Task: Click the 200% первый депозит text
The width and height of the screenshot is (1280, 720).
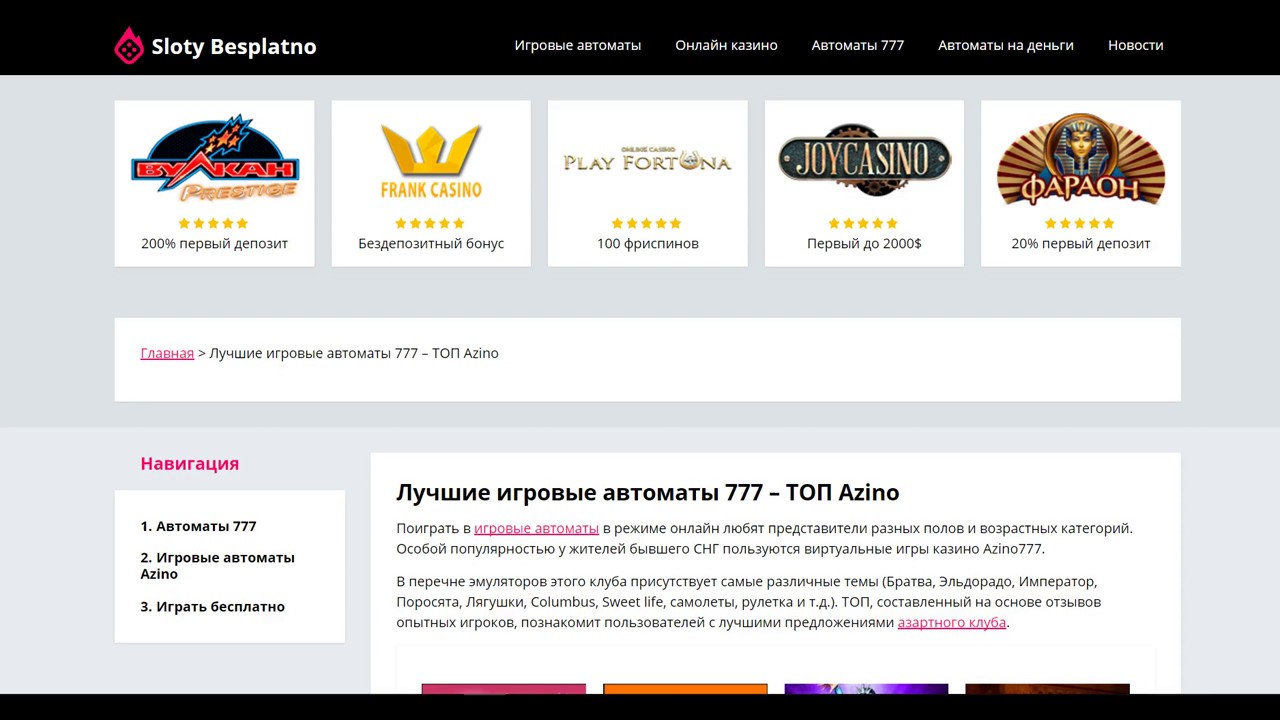Action: pyautogui.click(x=214, y=244)
